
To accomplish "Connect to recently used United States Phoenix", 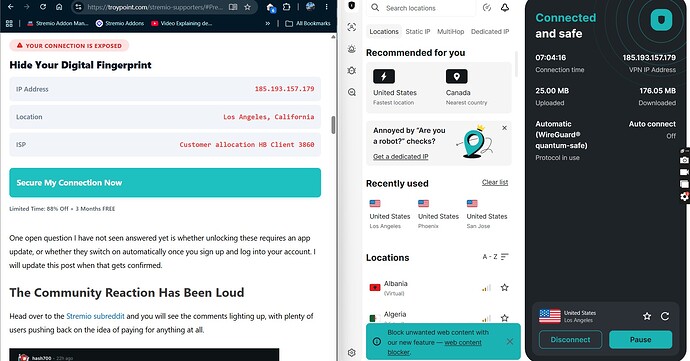I will coord(438,214).
